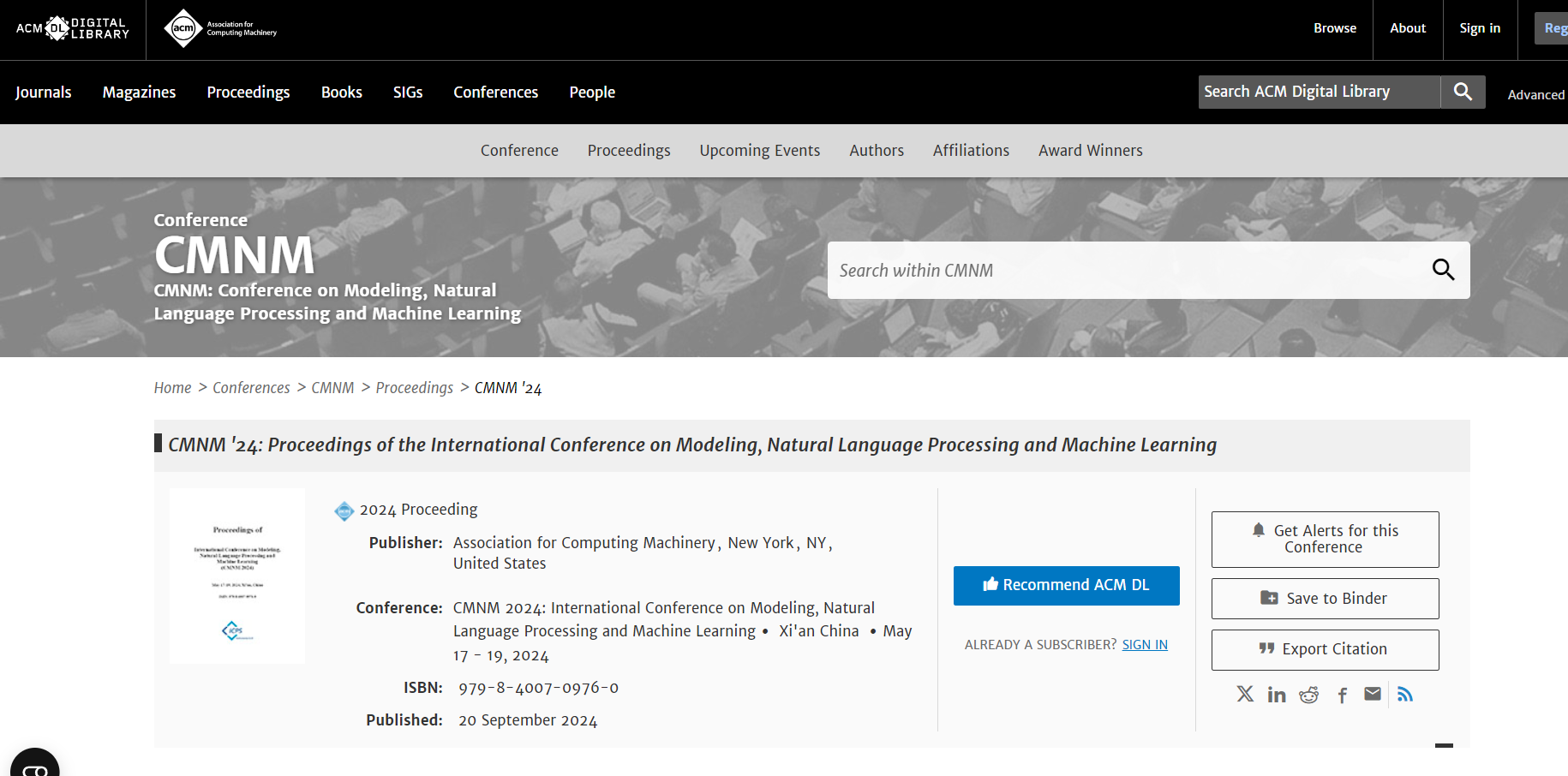Share by email envelope icon
This screenshot has height=776, width=1568.
[1373, 694]
